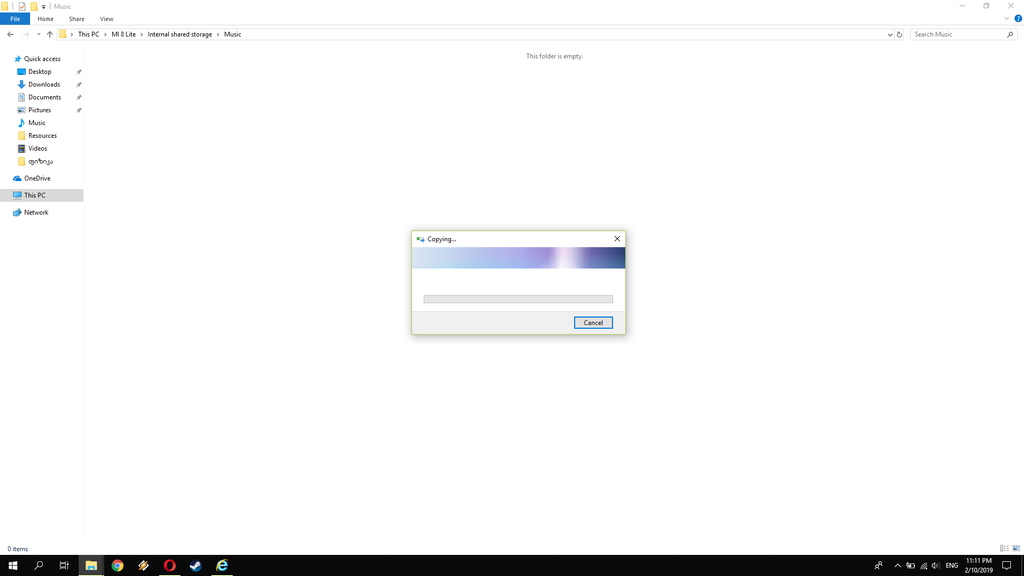Open Music in Quick access list
Screen dimensions: 1024x576
coord(37,123)
